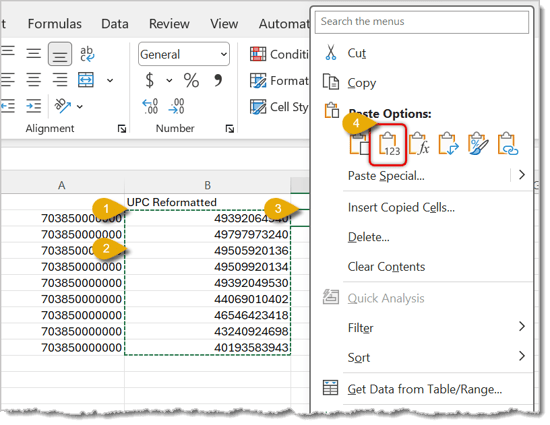Apply Percent Style format

[x=191, y=80]
